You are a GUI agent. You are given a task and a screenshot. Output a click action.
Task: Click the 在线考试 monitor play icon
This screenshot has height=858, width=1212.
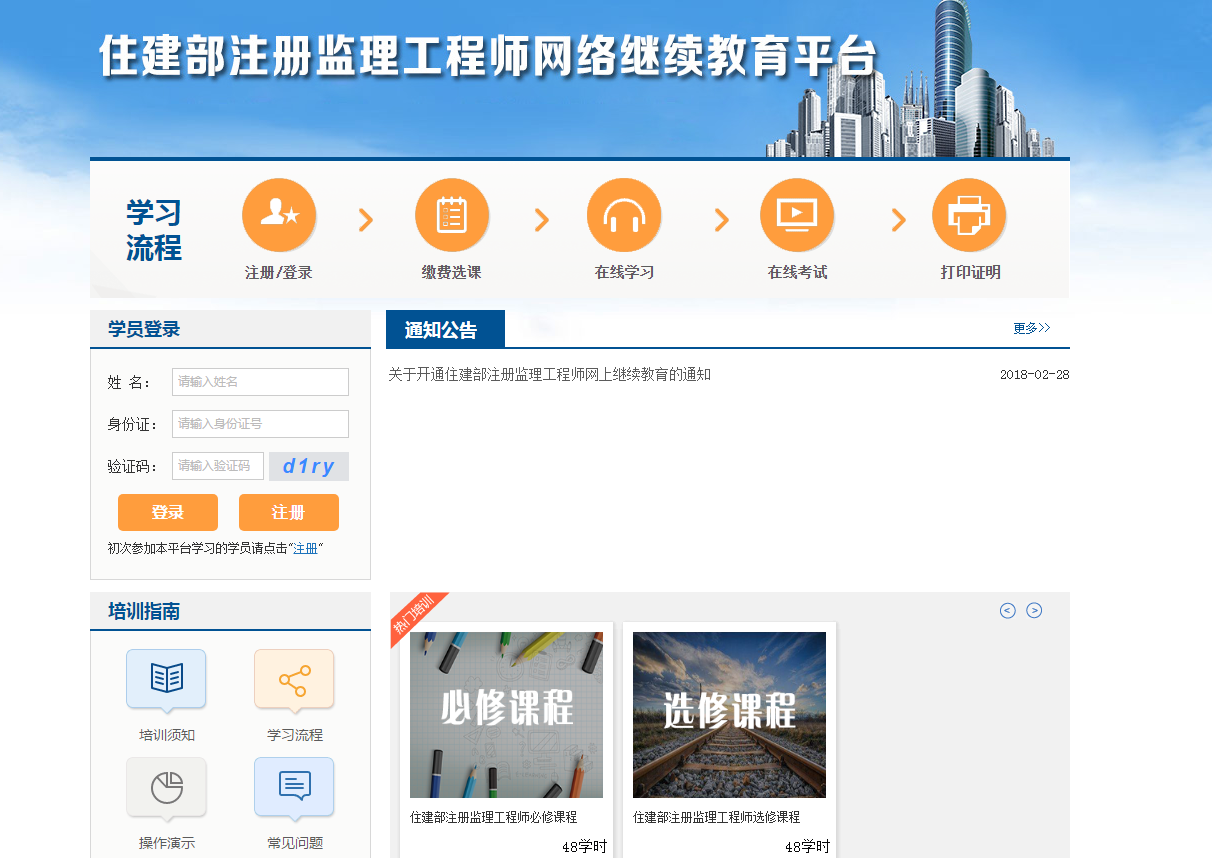click(x=797, y=215)
